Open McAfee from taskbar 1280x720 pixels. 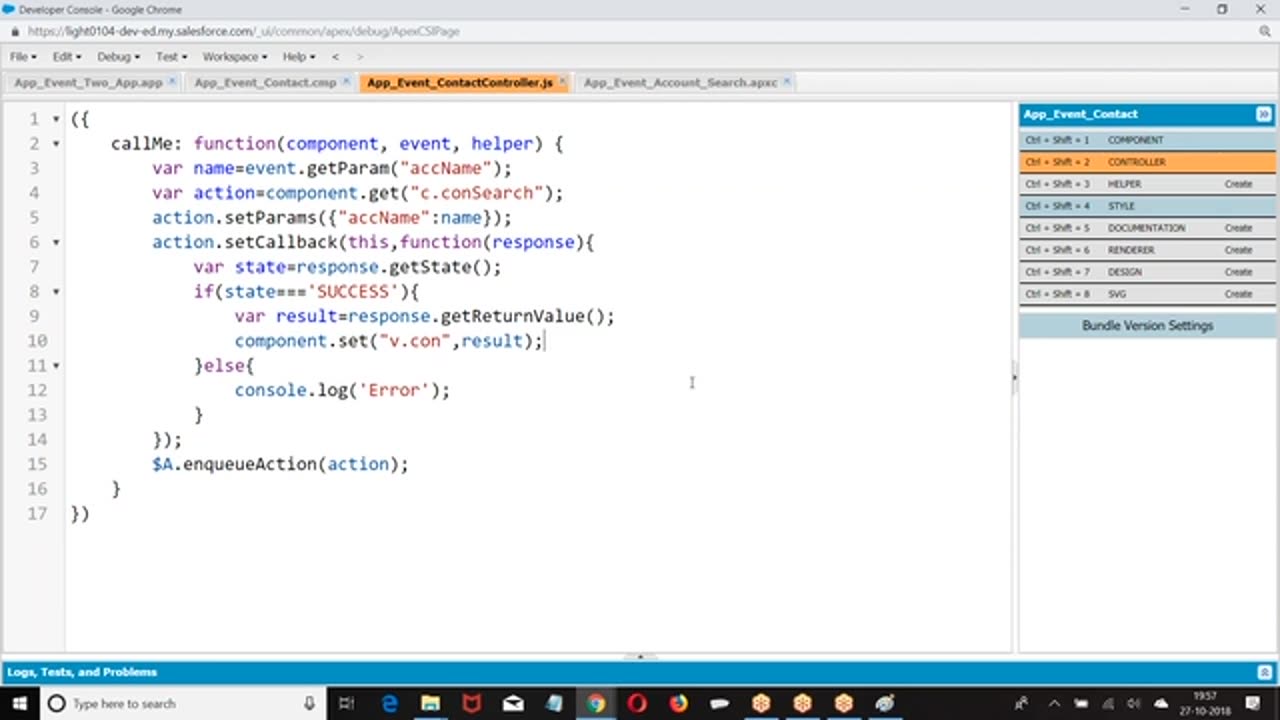(x=471, y=703)
